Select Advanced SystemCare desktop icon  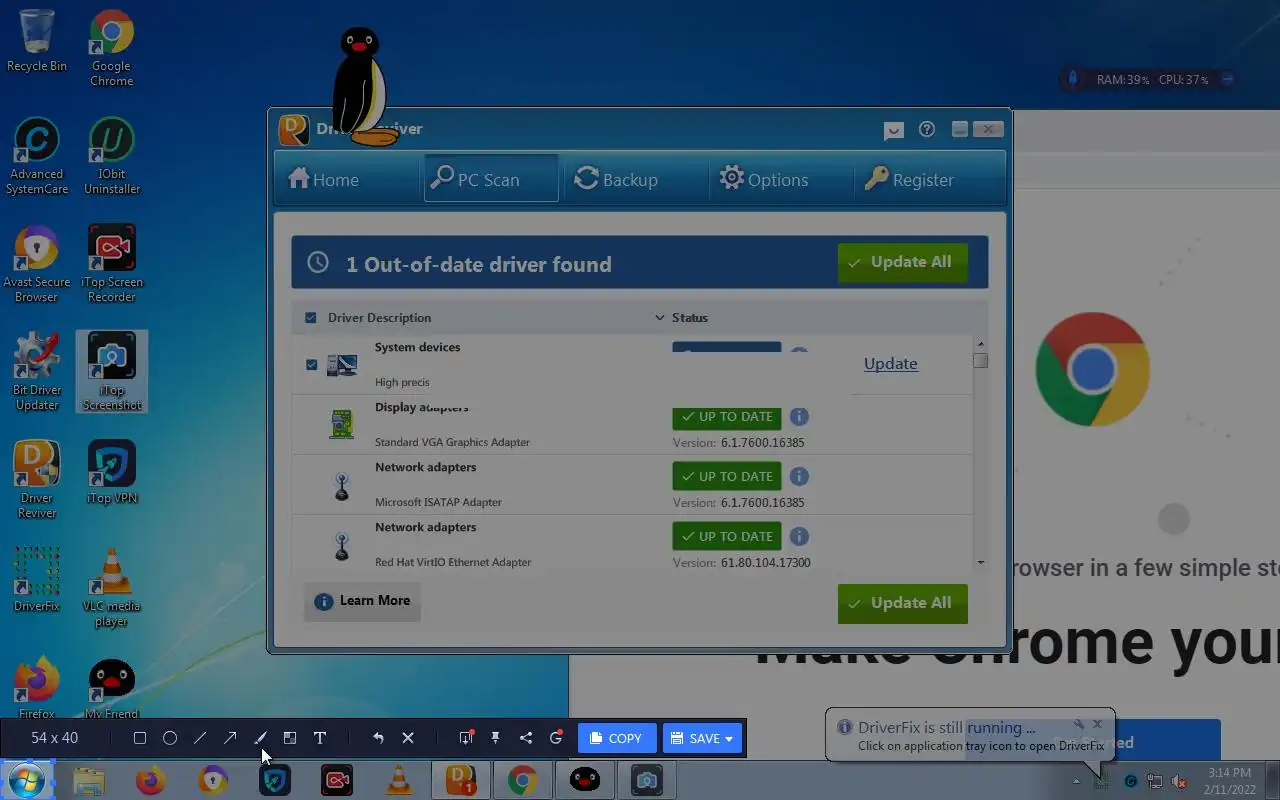tap(37, 155)
